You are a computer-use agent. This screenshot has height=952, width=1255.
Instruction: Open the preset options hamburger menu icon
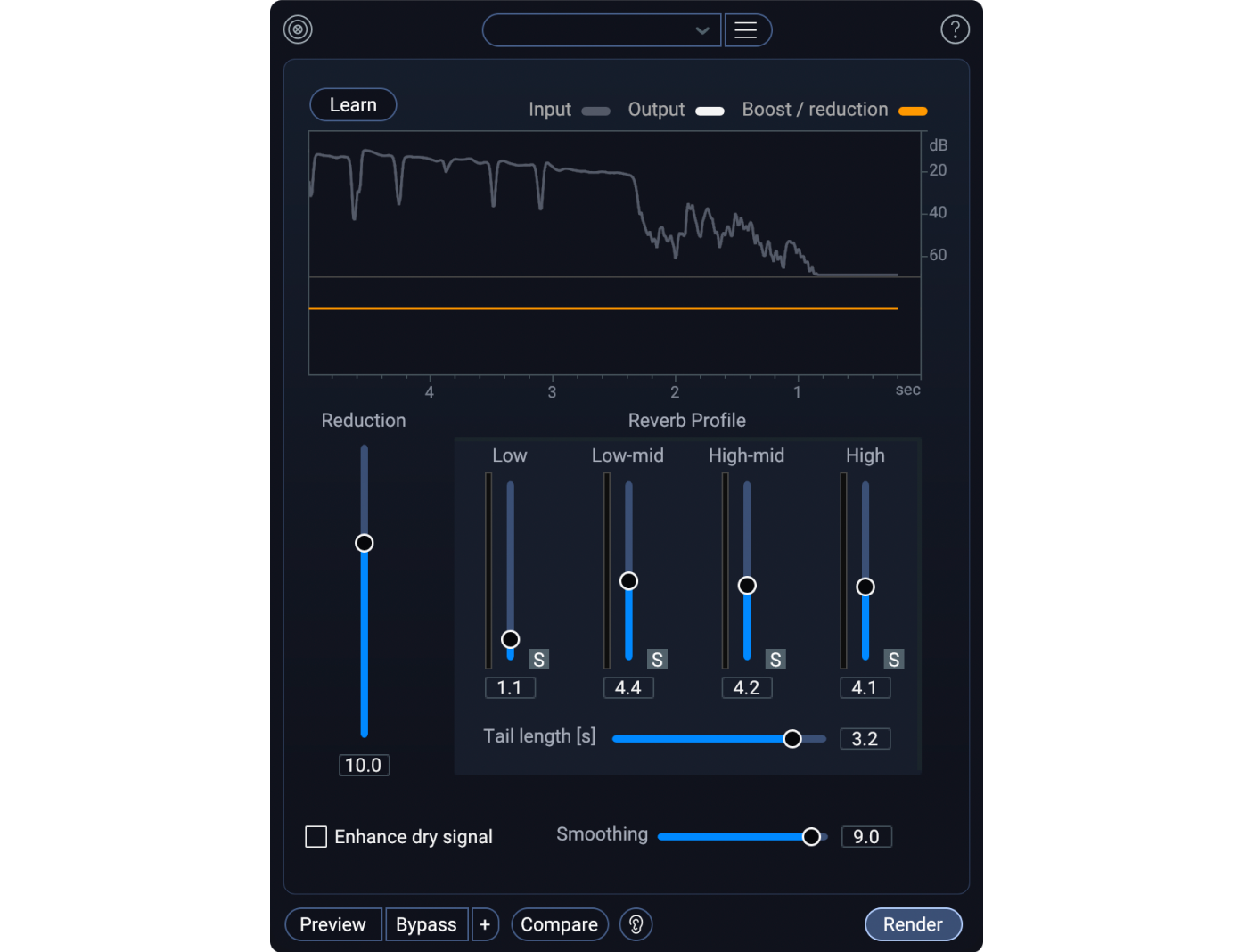(748, 29)
